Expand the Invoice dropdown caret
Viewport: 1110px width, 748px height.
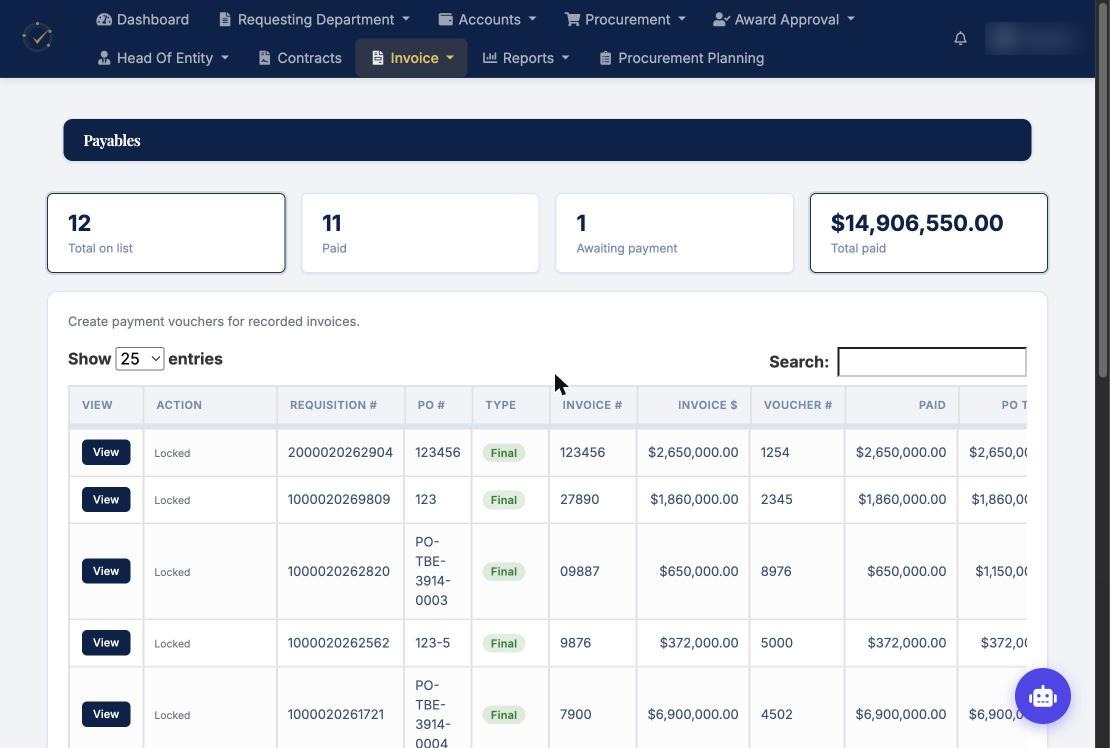[450, 58]
